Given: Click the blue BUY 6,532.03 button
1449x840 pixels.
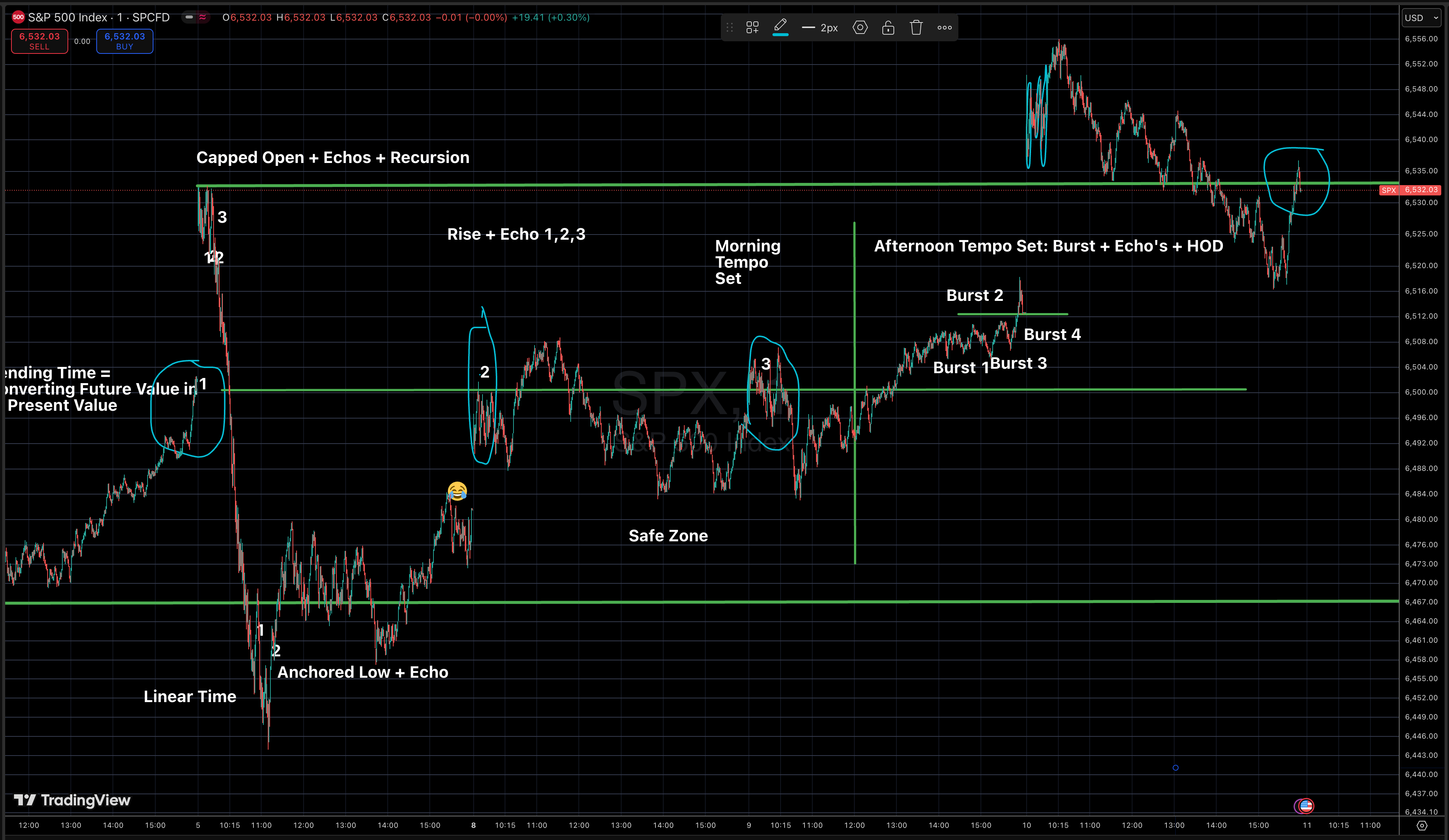Looking at the screenshot, I should tap(125, 41).
